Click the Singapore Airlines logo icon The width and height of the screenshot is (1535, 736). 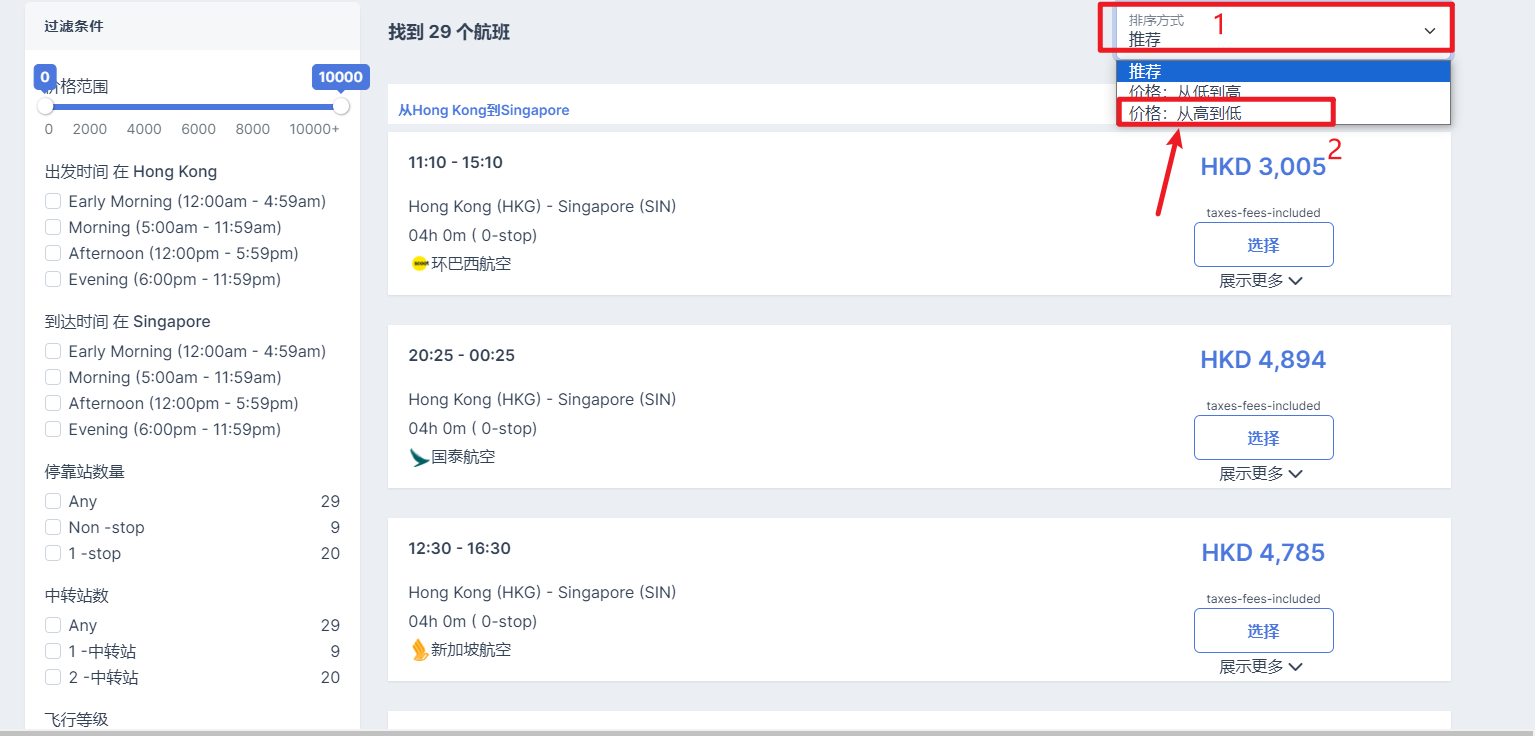(x=419, y=650)
